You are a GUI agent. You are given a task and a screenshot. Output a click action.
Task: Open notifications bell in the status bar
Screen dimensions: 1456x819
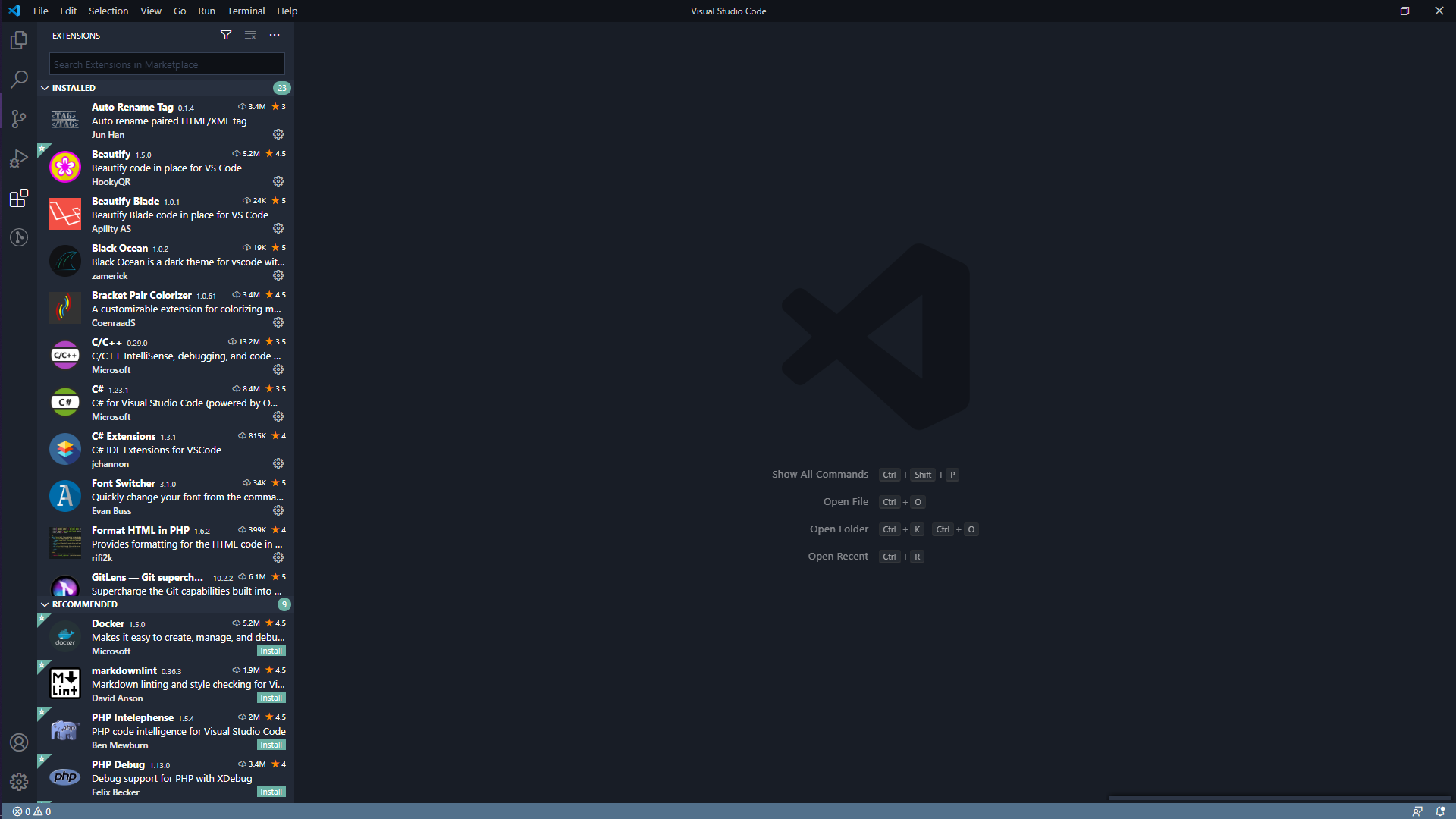1440,811
